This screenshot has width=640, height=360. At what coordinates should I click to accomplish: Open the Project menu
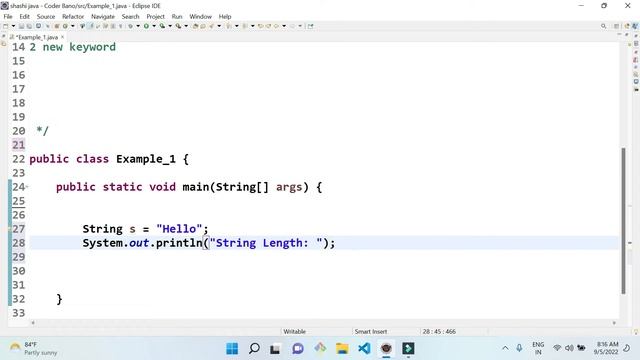pos(156,17)
